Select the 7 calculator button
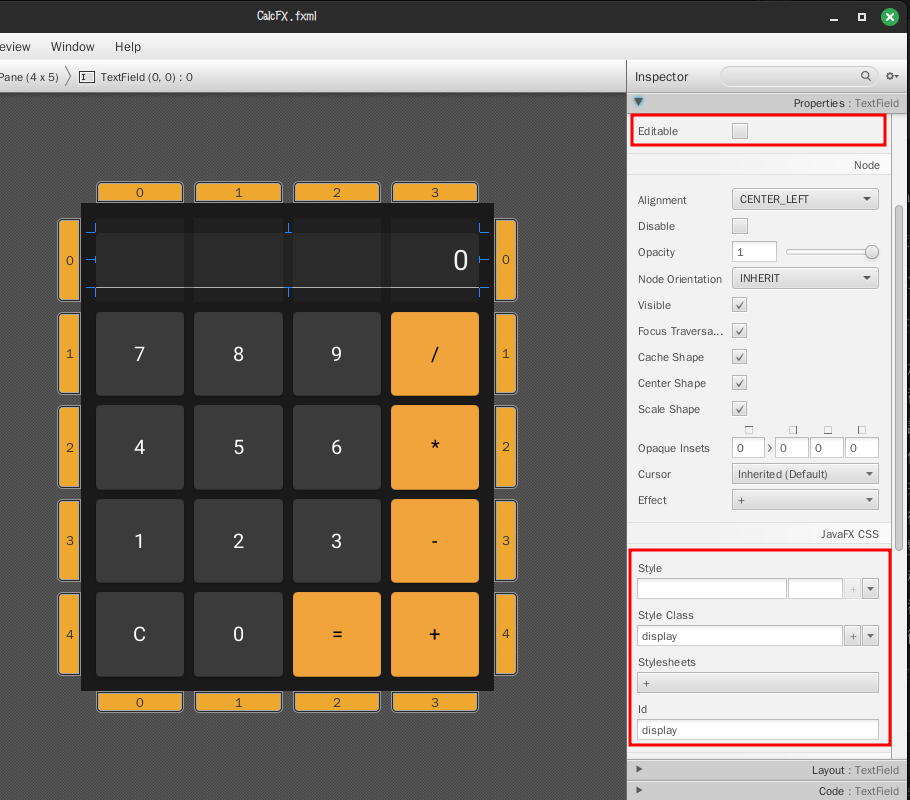This screenshot has height=800, width=910. click(x=140, y=354)
